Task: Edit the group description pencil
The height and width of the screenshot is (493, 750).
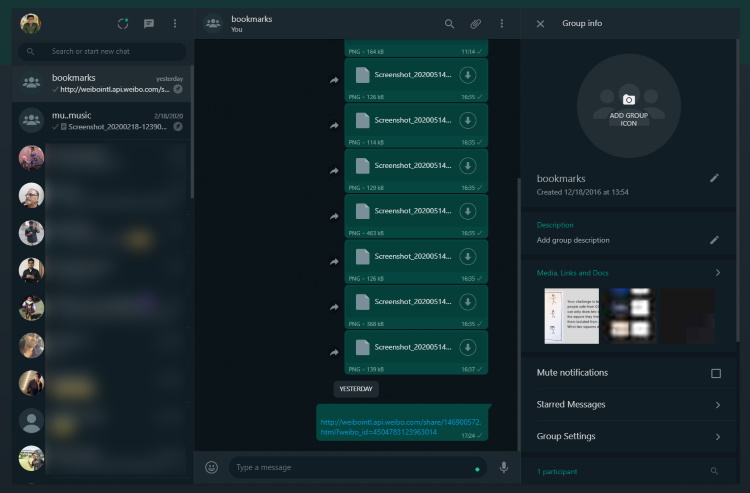Action: 714,240
